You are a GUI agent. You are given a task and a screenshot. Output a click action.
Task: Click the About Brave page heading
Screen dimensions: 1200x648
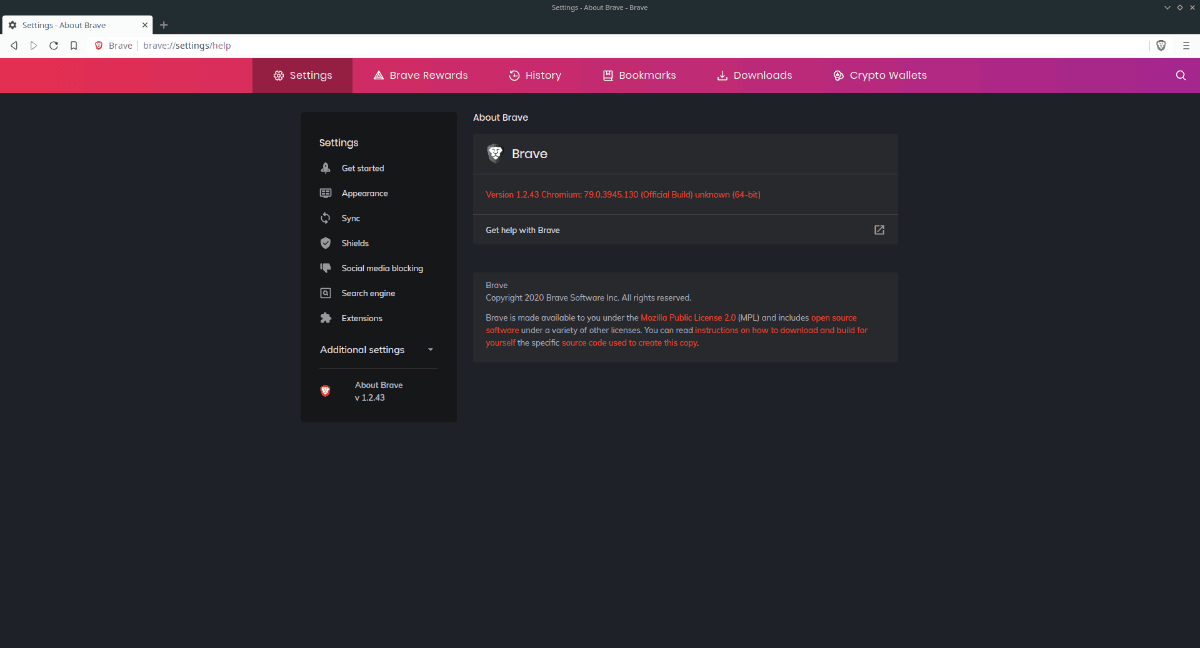(x=501, y=118)
